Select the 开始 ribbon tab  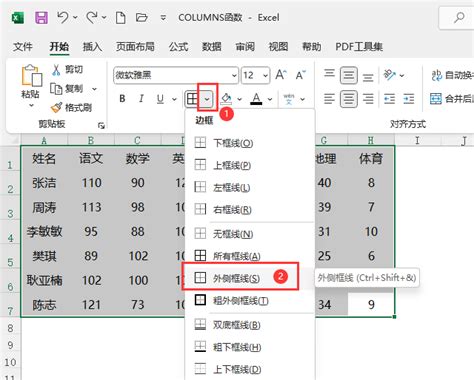coord(59,47)
